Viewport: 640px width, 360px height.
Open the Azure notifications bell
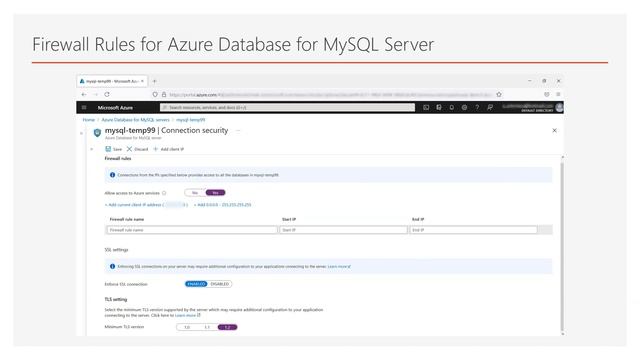pos(451,107)
